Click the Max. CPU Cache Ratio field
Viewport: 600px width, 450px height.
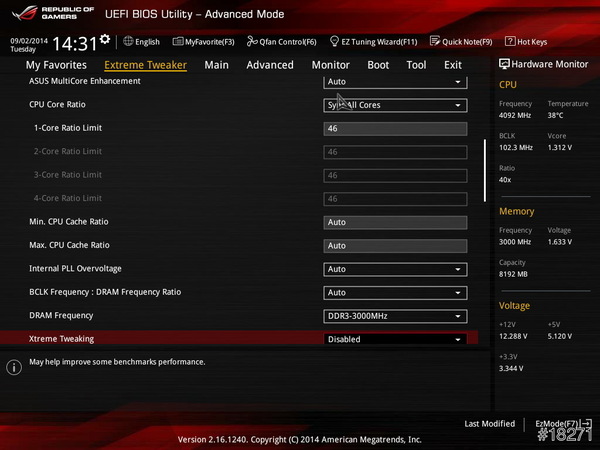pyautogui.click(x=395, y=246)
